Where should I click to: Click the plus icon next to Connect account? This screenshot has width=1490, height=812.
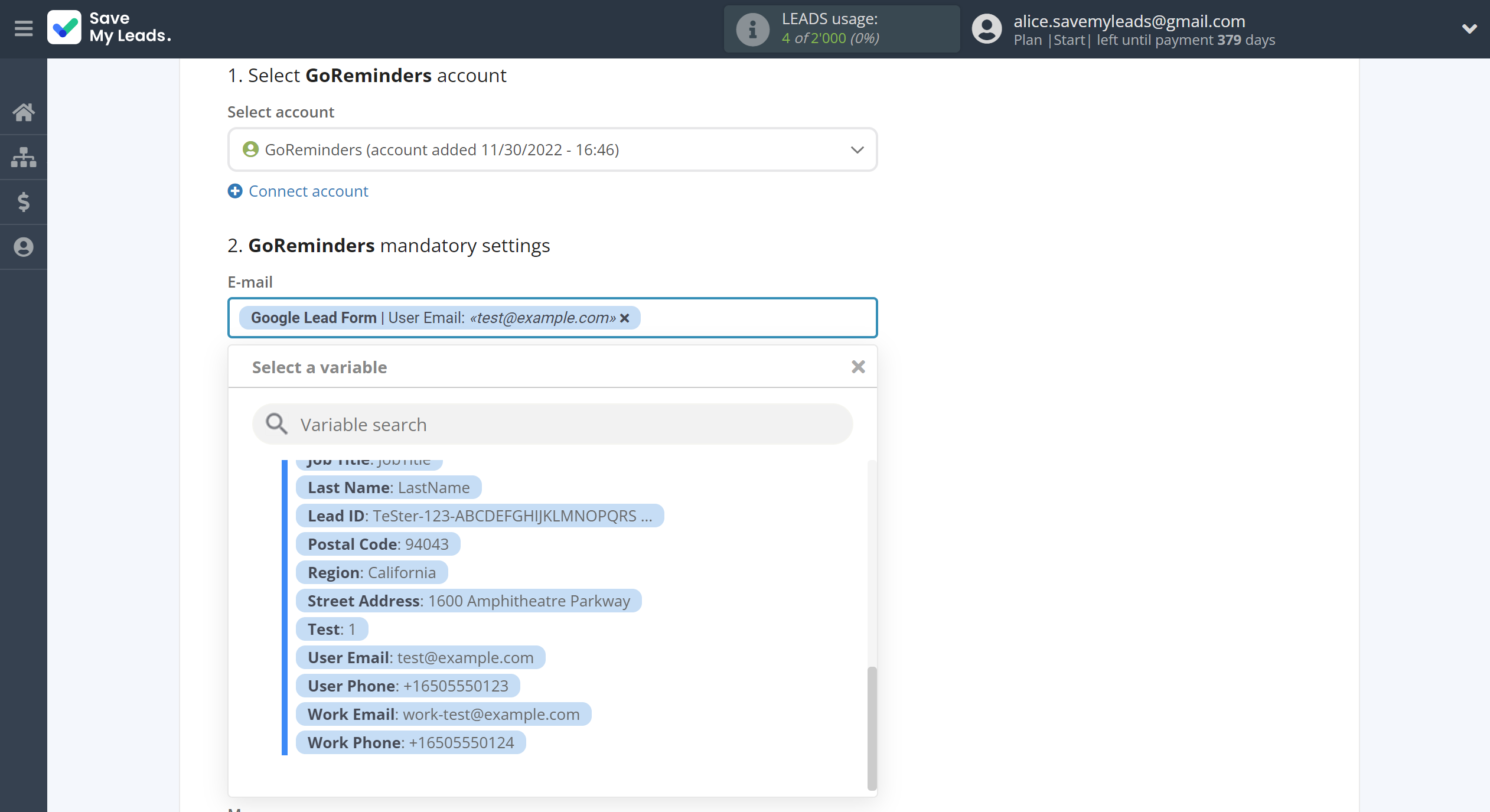pyautogui.click(x=234, y=191)
